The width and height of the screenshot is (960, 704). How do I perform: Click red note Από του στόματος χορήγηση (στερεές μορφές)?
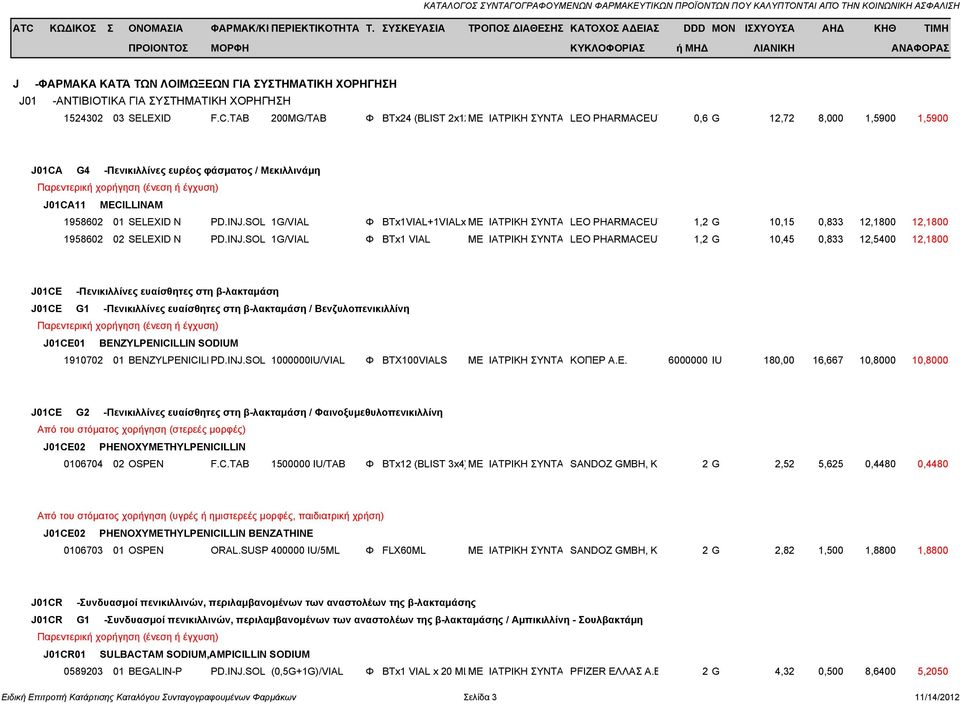click(141, 430)
